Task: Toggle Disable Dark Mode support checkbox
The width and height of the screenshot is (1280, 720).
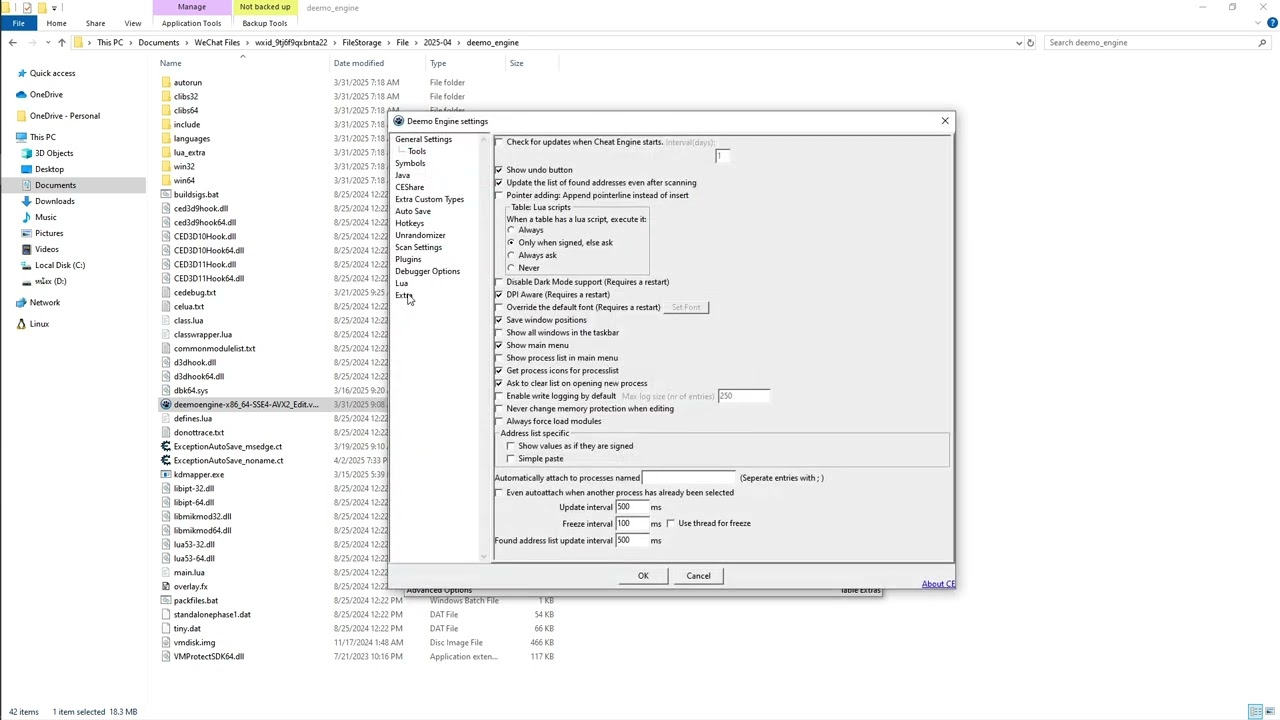Action: click(x=499, y=282)
